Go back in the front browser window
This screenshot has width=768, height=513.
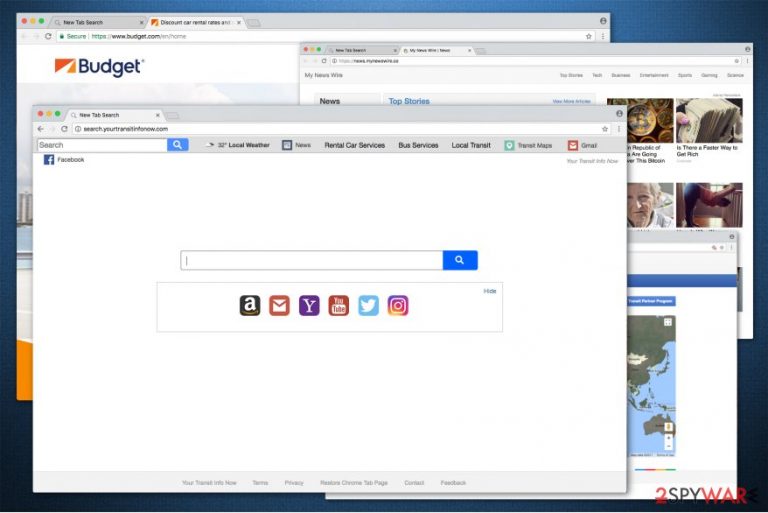(x=41, y=129)
